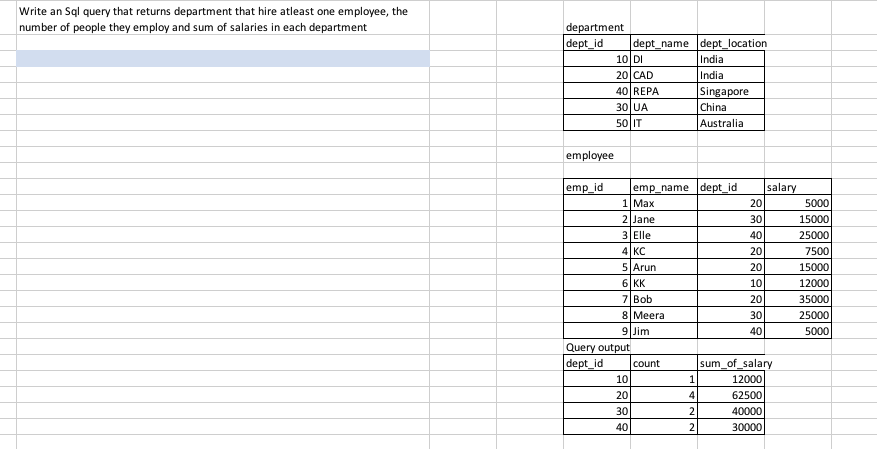Click 'India' in the CAD row
The image size is (877, 449).
[731, 75]
